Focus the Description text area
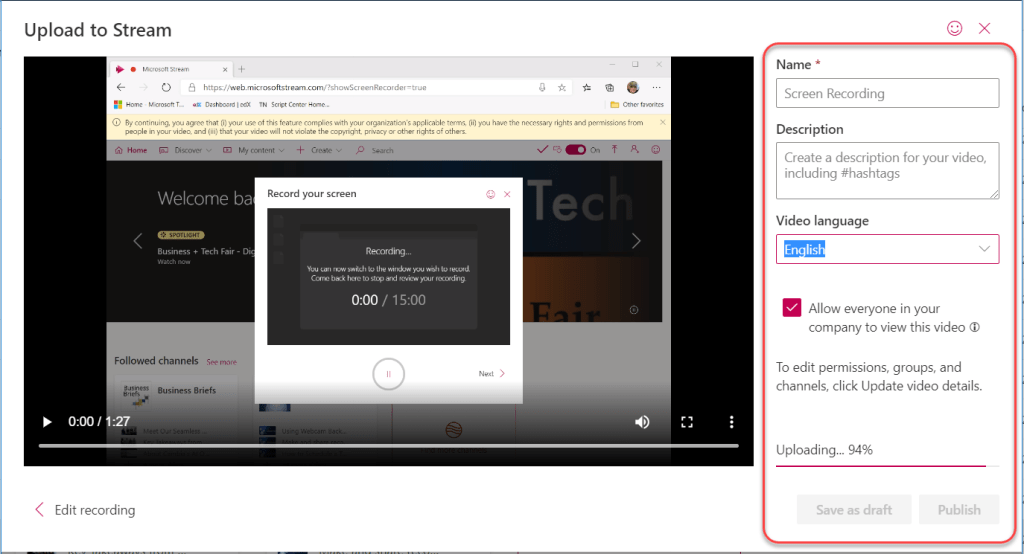The height and width of the screenshot is (554, 1024). pos(887,171)
